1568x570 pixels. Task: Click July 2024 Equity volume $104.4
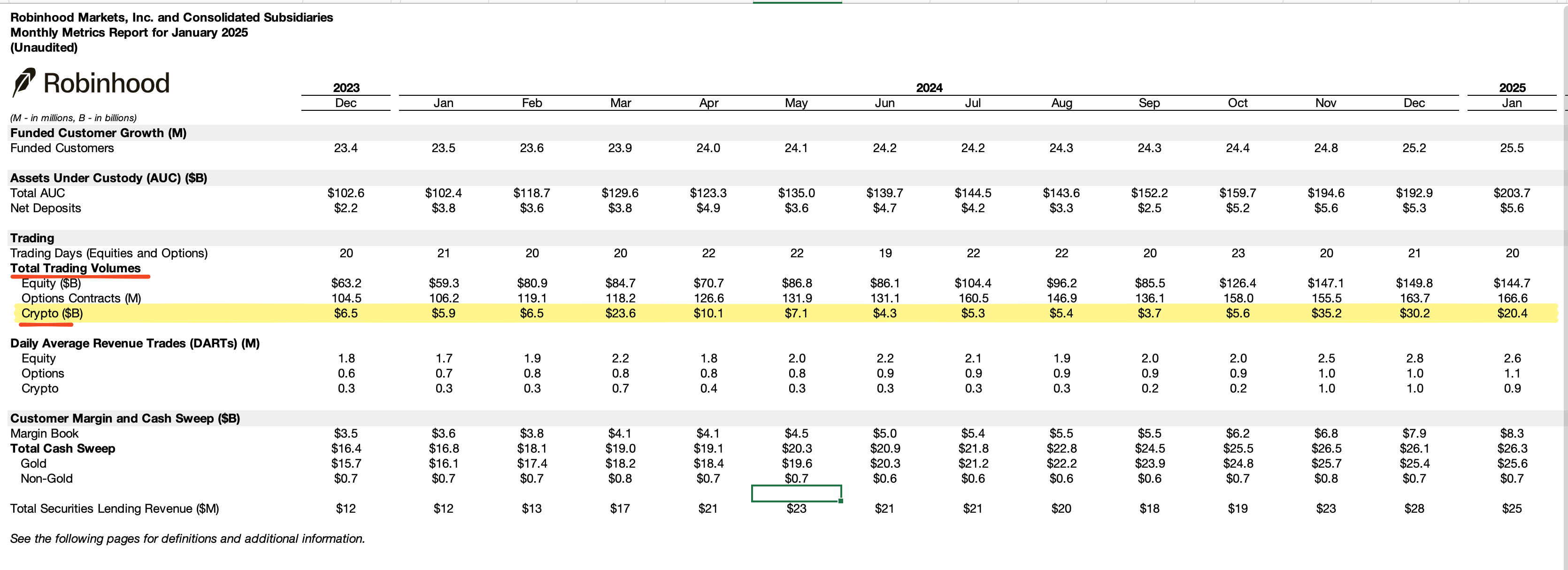[x=972, y=283]
